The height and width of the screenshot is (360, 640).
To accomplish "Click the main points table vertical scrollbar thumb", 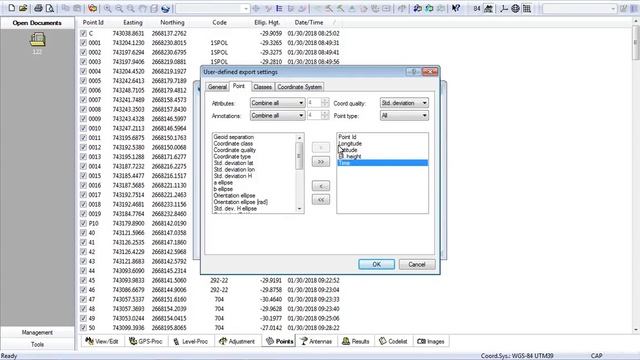I will pos(636,42).
